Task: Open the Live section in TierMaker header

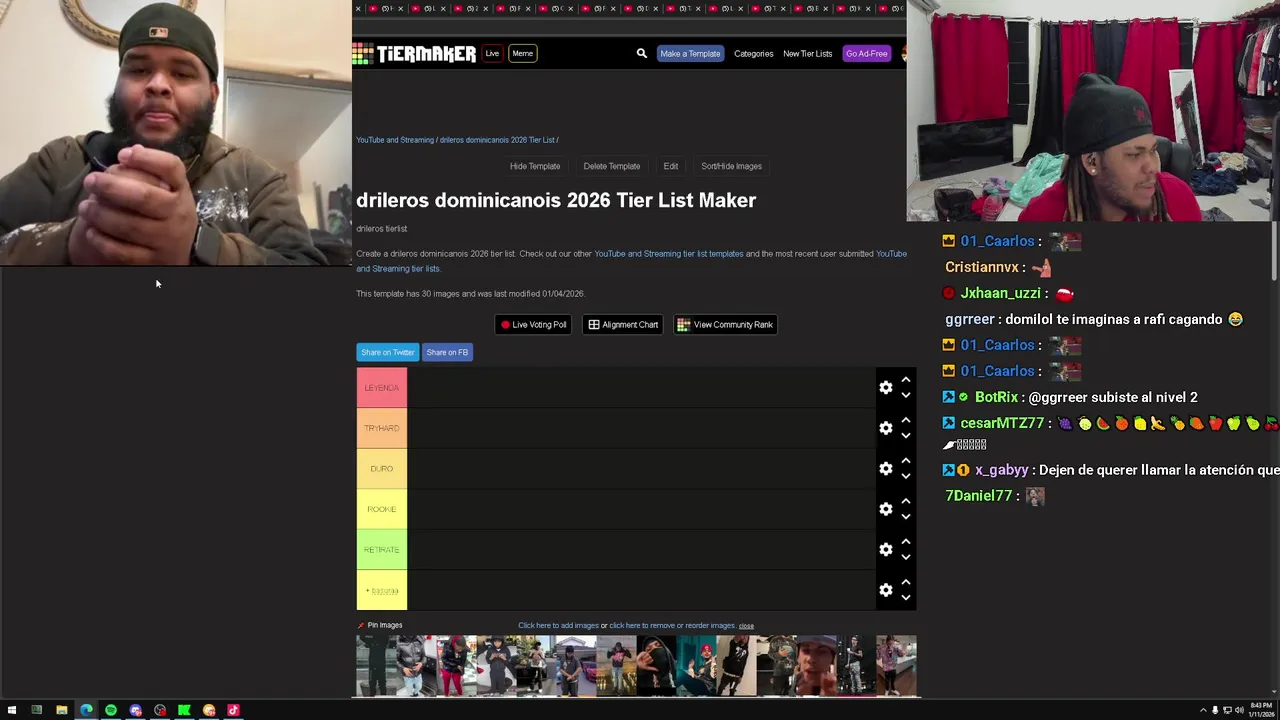Action: click(x=492, y=53)
